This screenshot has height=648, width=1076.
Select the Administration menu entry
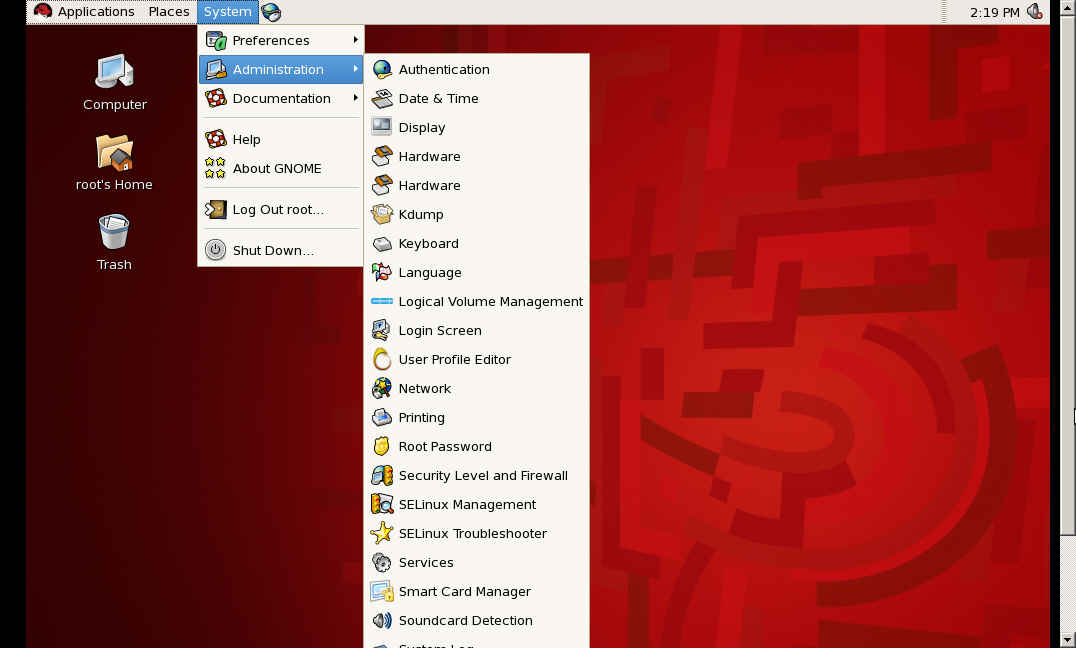point(281,69)
